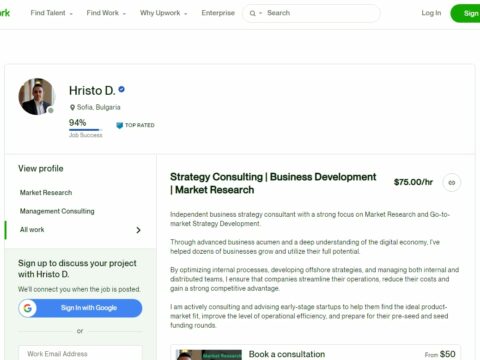This screenshot has height=360, width=480.
Task: Click the Top Rated label text
Action: click(140, 125)
